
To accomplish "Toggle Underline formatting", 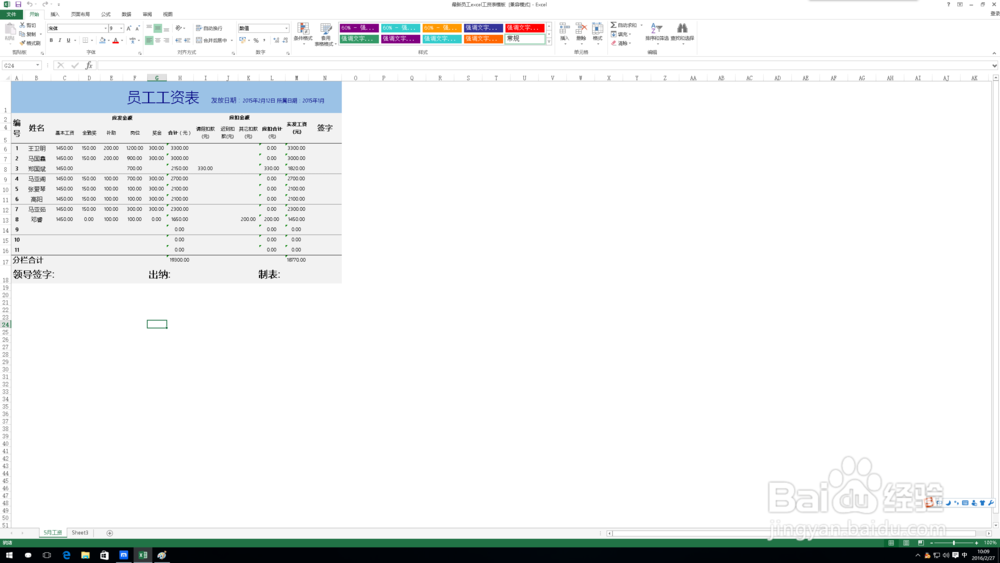I will pos(68,40).
